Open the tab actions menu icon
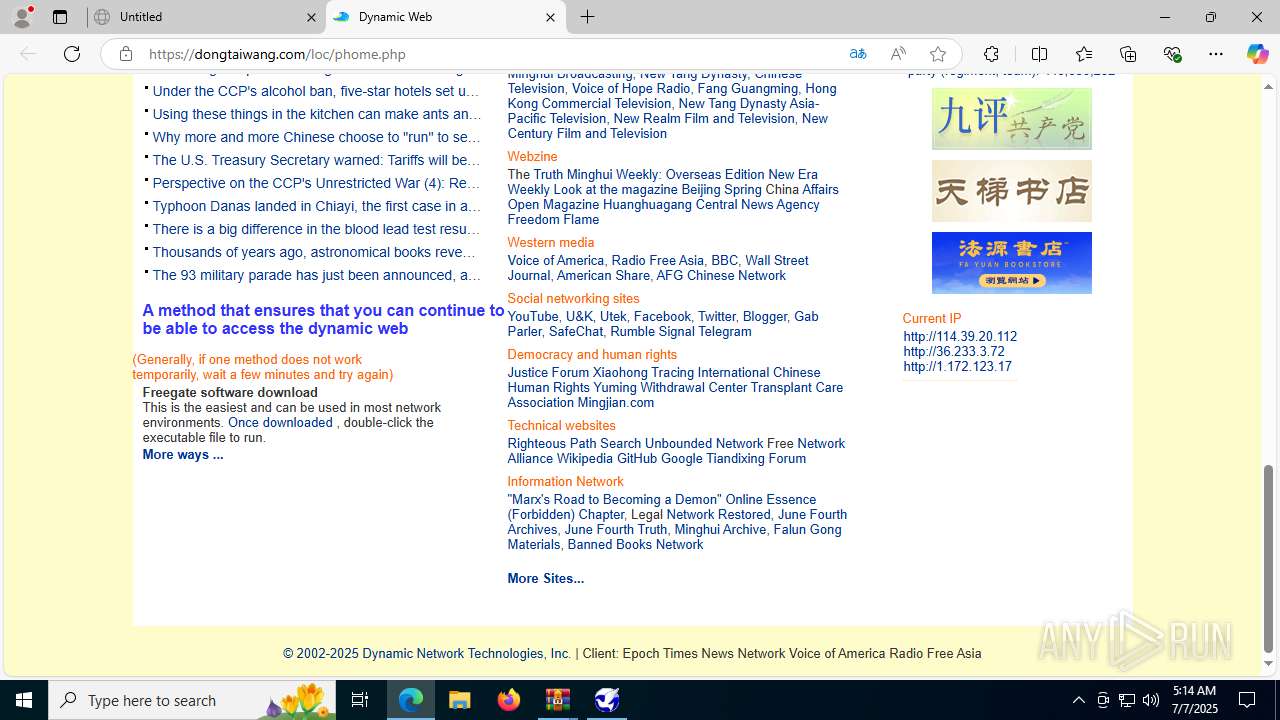The height and width of the screenshot is (720, 1280). (60, 17)
